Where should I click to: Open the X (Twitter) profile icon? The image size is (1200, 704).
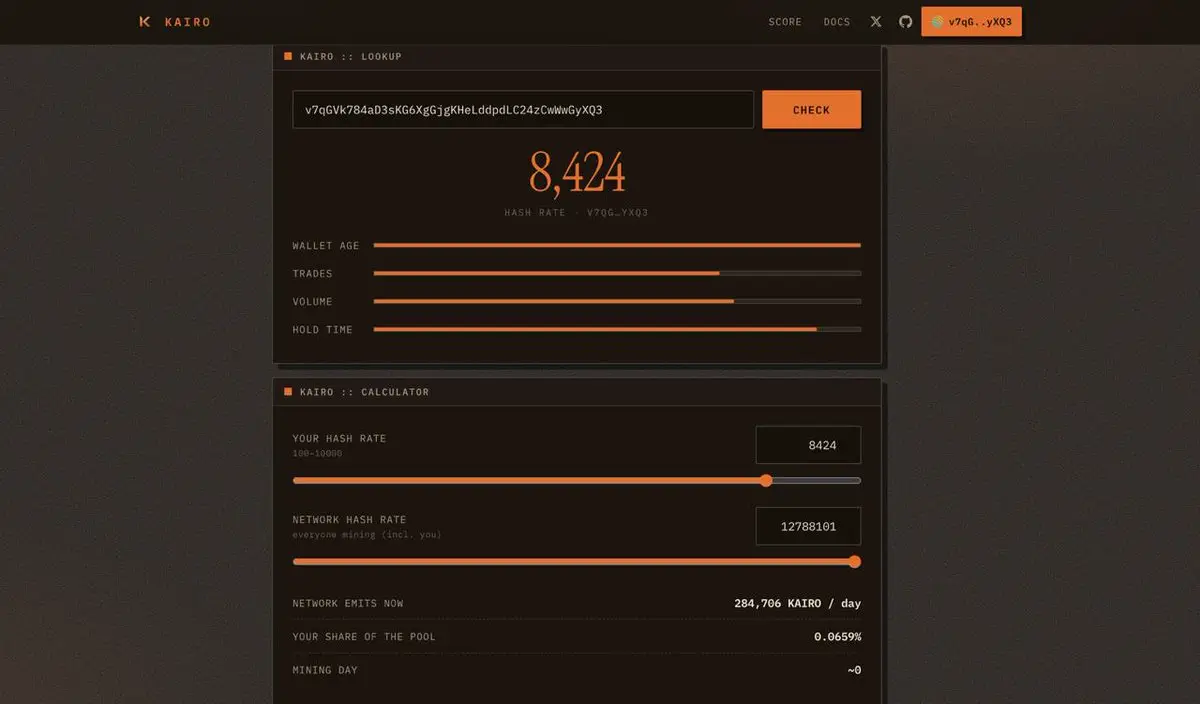pyautogui.click(x=876, y=21)
